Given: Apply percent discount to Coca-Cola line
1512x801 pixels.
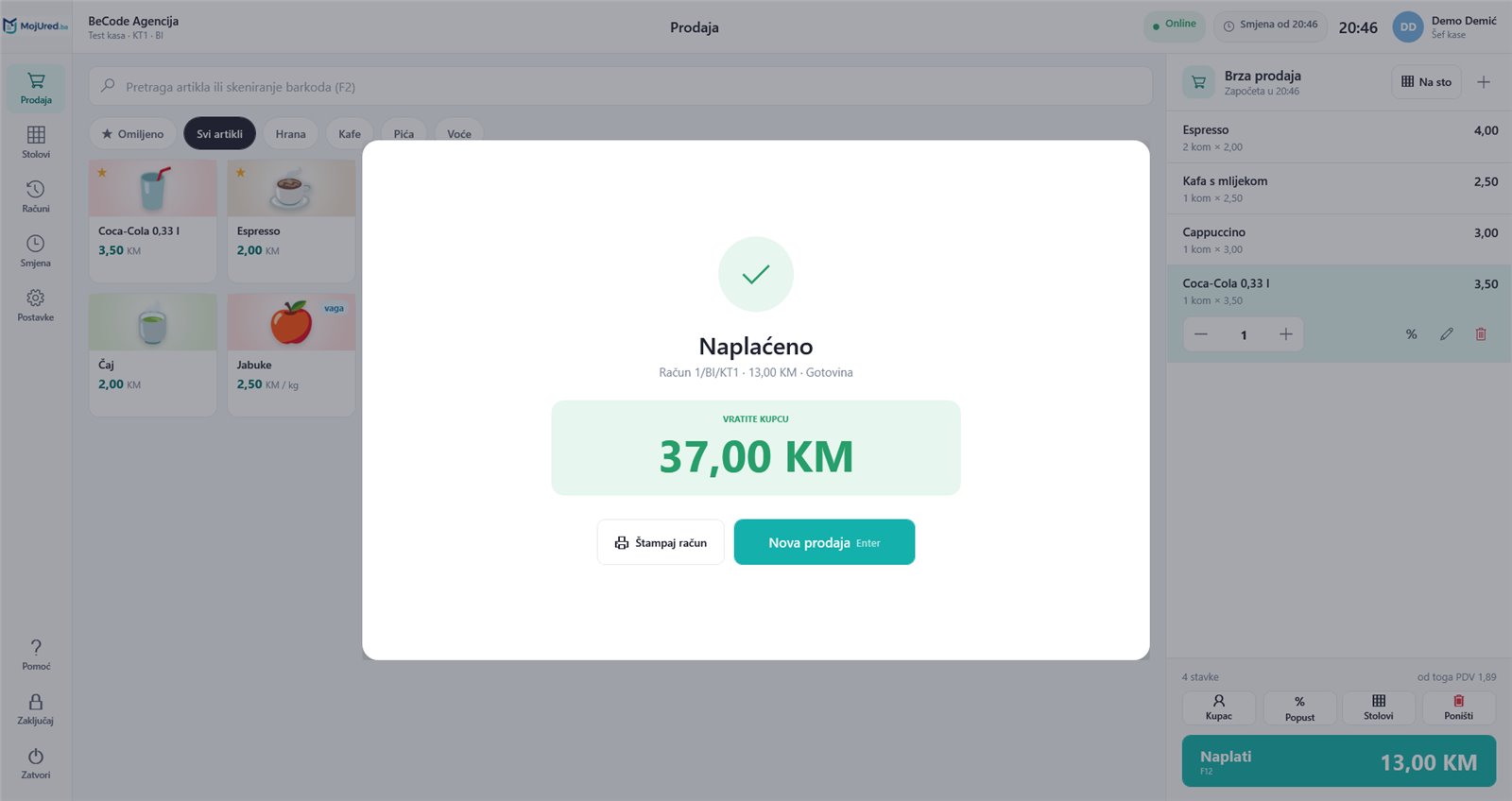Looking at the screenshot, I should [x=1411, y=334].
